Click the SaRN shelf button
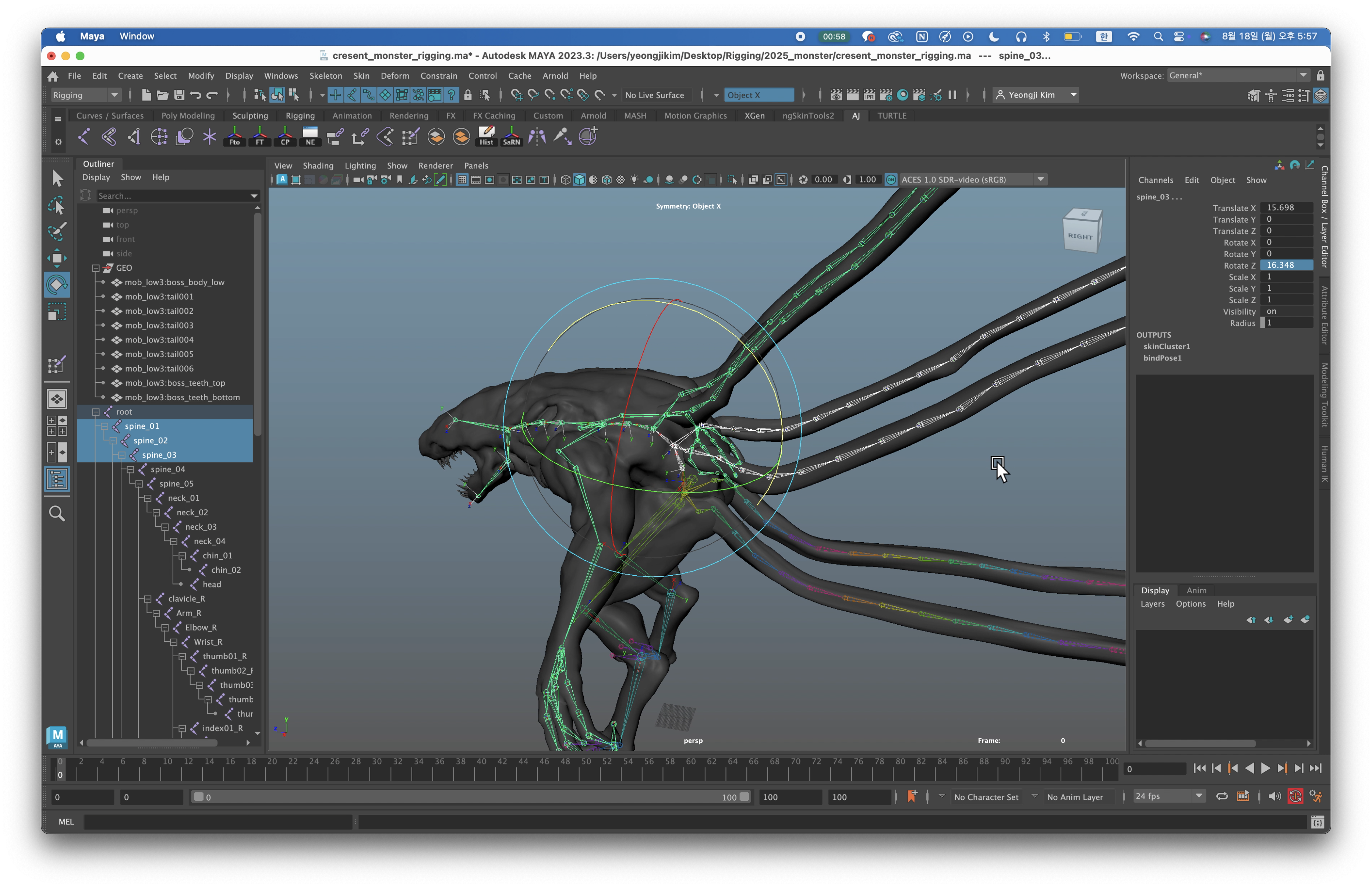 coord(511,136)
